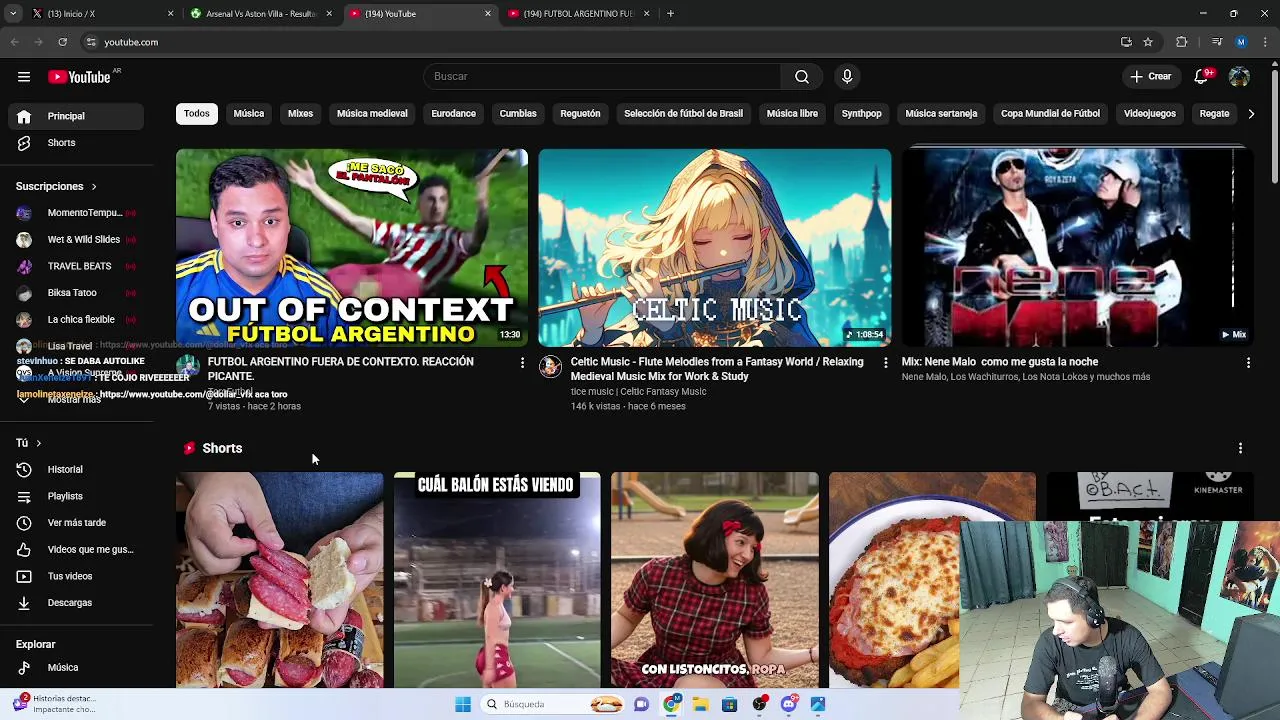Select the Música filter chip
The image size is (1280, 720).
[249, 113]
